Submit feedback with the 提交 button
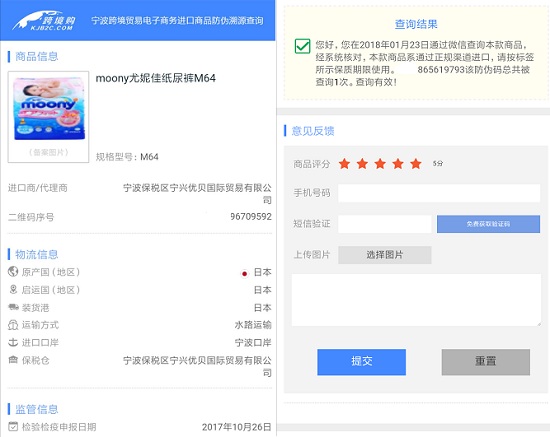Viewport: 550px width, 437px height. point(362,362)
